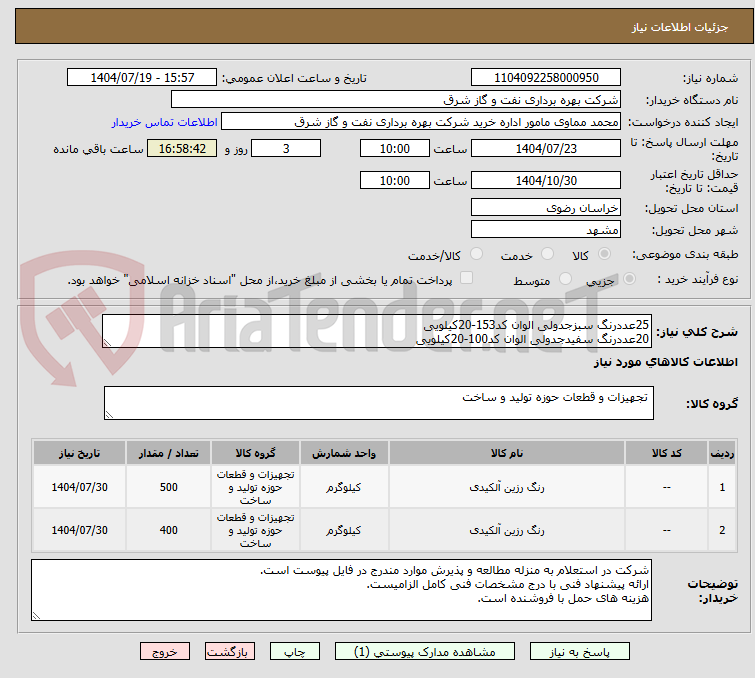Click the نام کالا column header
The width and height of the screenshot is (755, 678).
[507, 453]
